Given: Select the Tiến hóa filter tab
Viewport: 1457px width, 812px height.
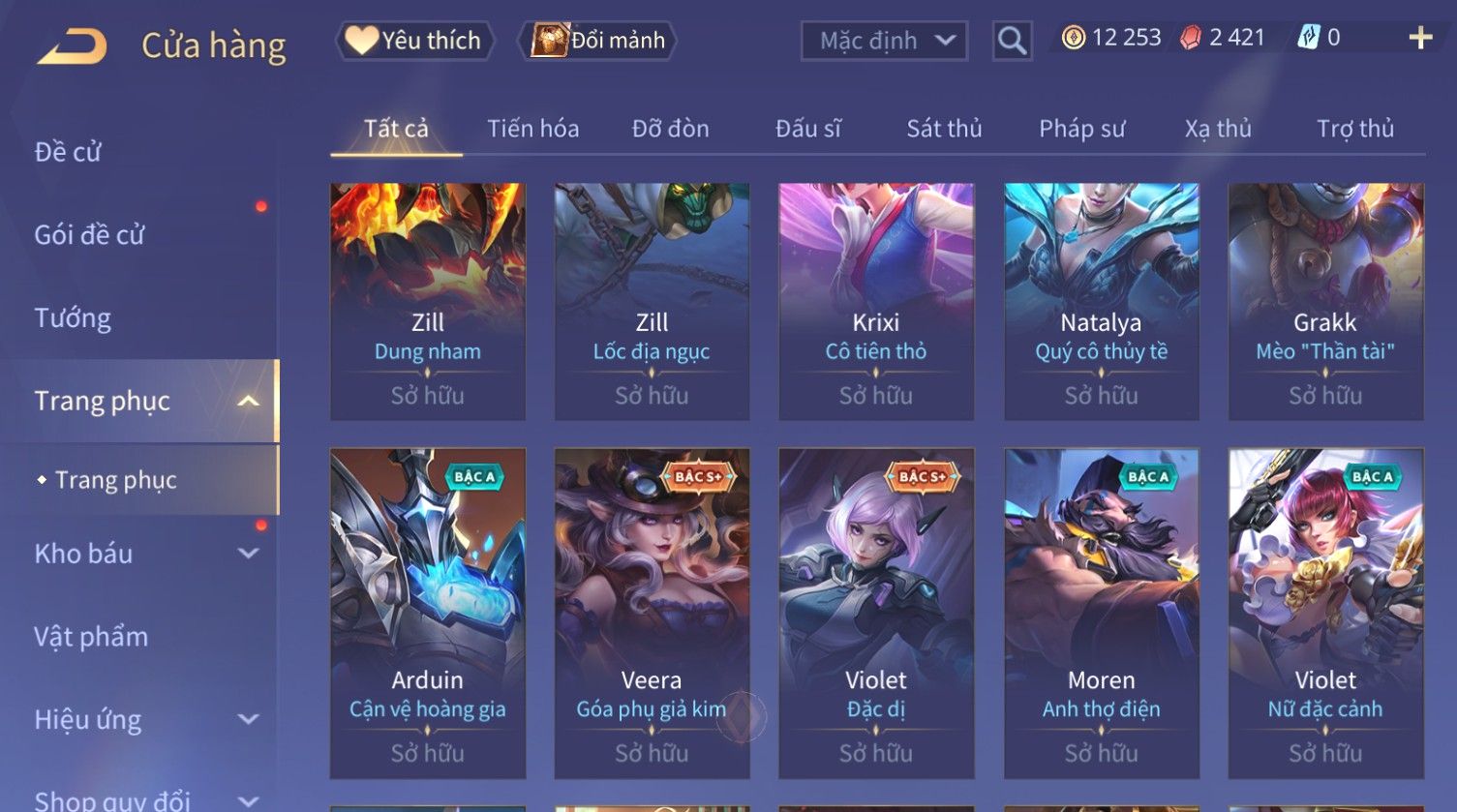Looking at the screenshot, I should 532,129.
